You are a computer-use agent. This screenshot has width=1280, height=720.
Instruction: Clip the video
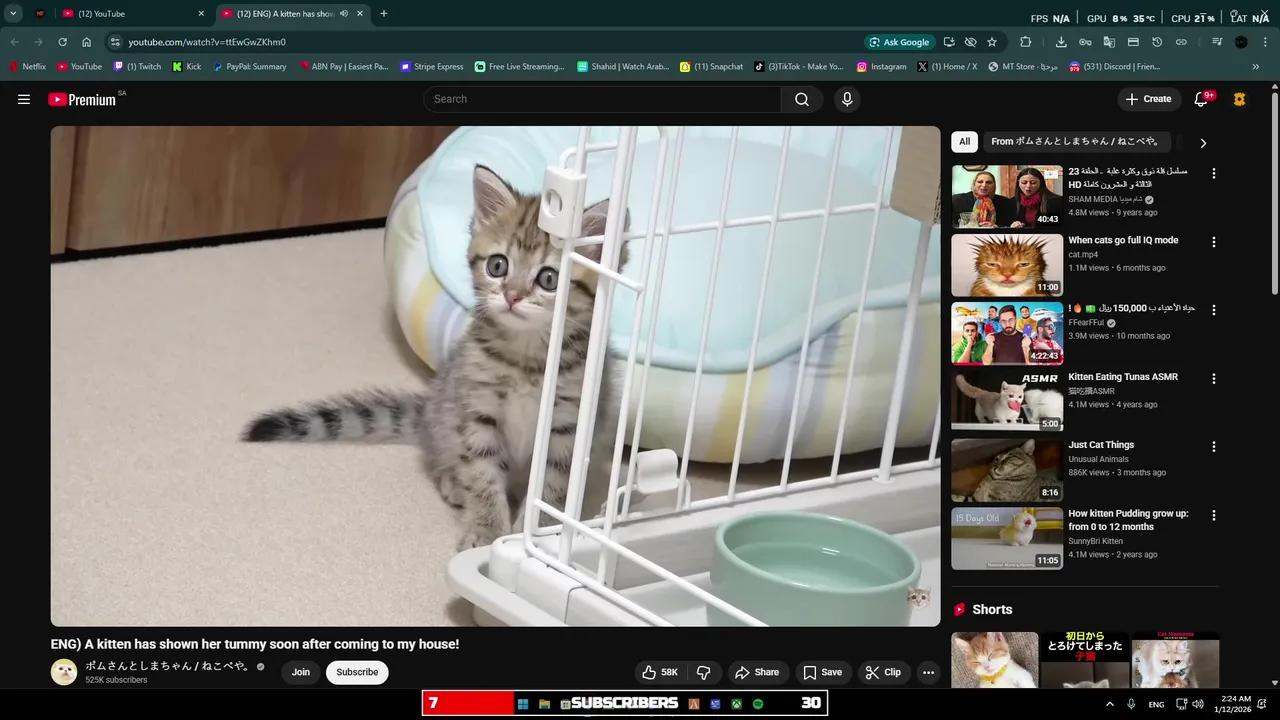coord(884,672)
